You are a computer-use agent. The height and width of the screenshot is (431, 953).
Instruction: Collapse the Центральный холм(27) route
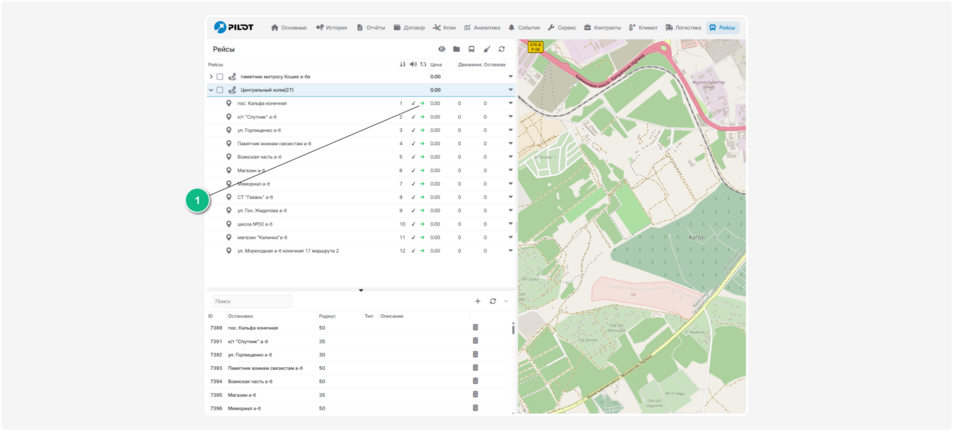click(211, 90)
